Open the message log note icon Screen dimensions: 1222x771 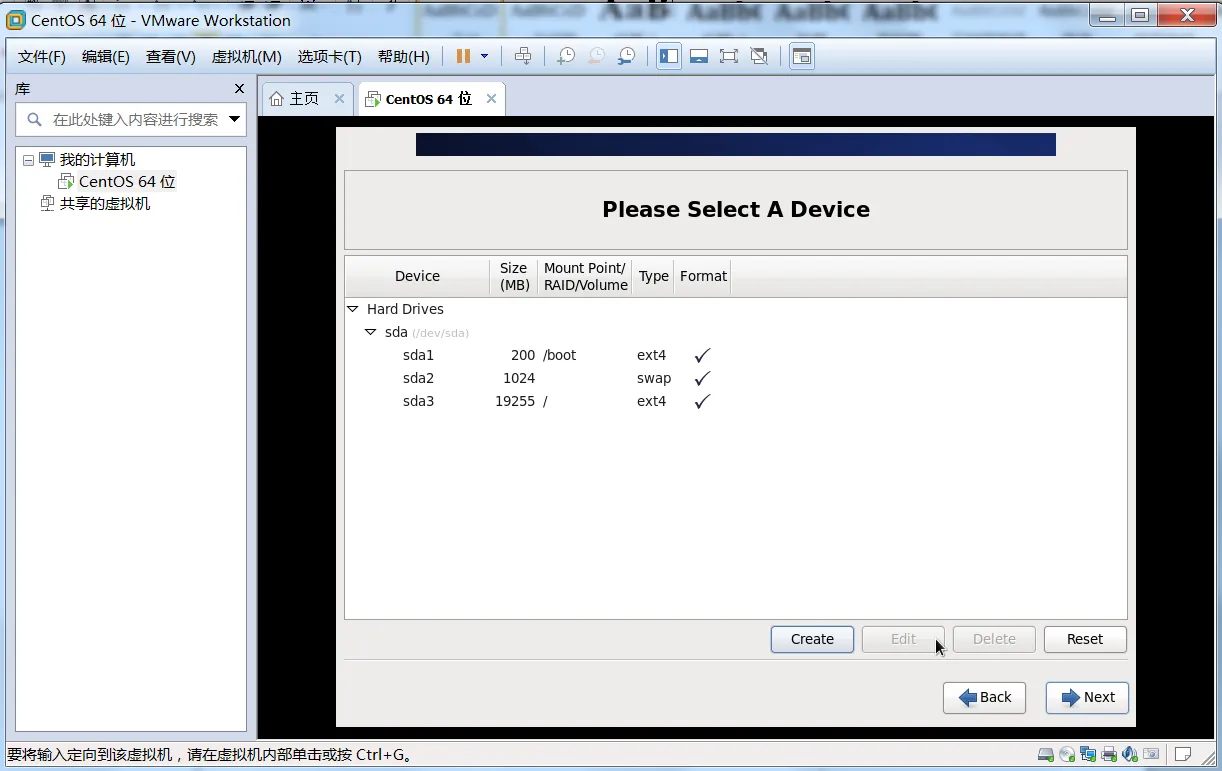1183,754
